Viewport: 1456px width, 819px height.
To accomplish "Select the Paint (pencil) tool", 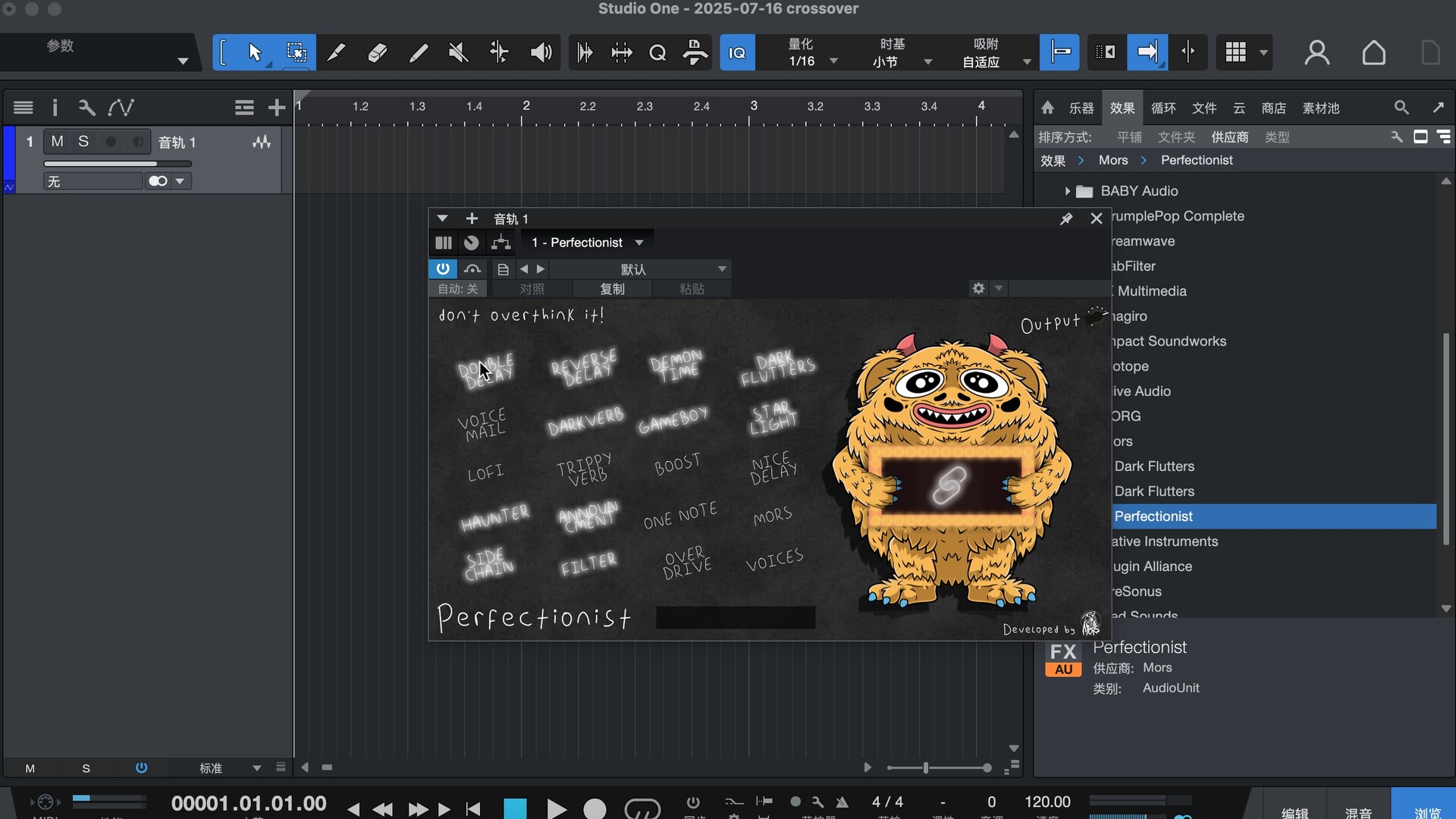I will pyautogui.click(x=418, y=52).
